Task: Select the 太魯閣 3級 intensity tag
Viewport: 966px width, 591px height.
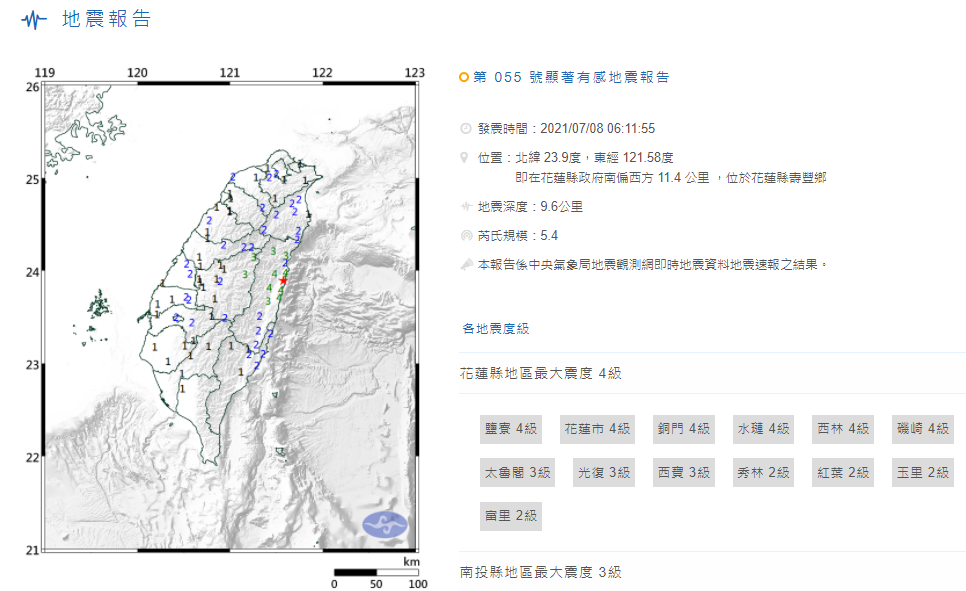Action: click(518, 473)
